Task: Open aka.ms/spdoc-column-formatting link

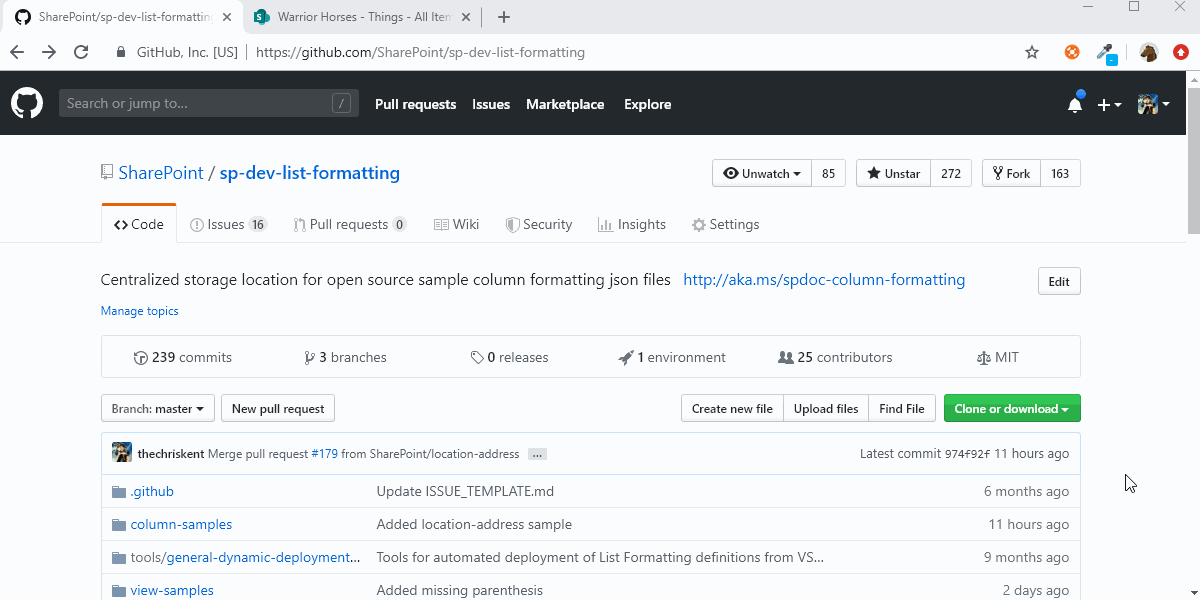Action: 824,280
